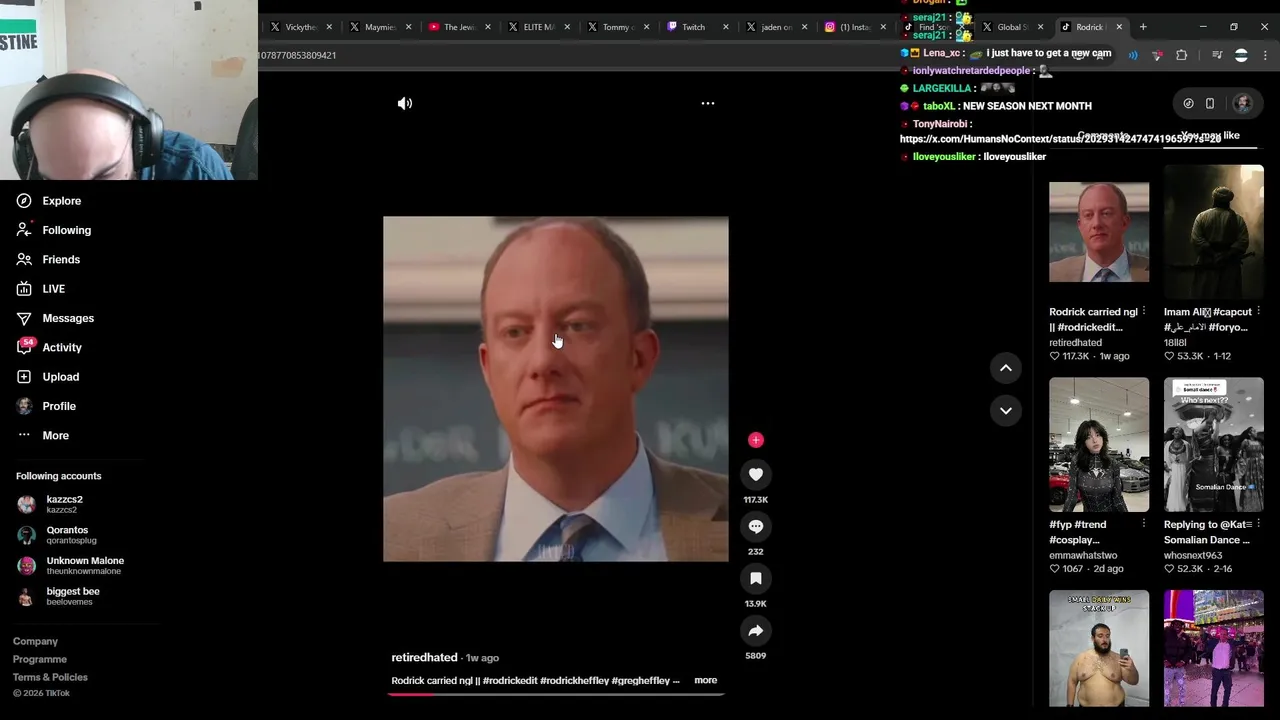Open comments via speech bubble icon
Screen dimensions: 1280x720
[x=756, y=526]
